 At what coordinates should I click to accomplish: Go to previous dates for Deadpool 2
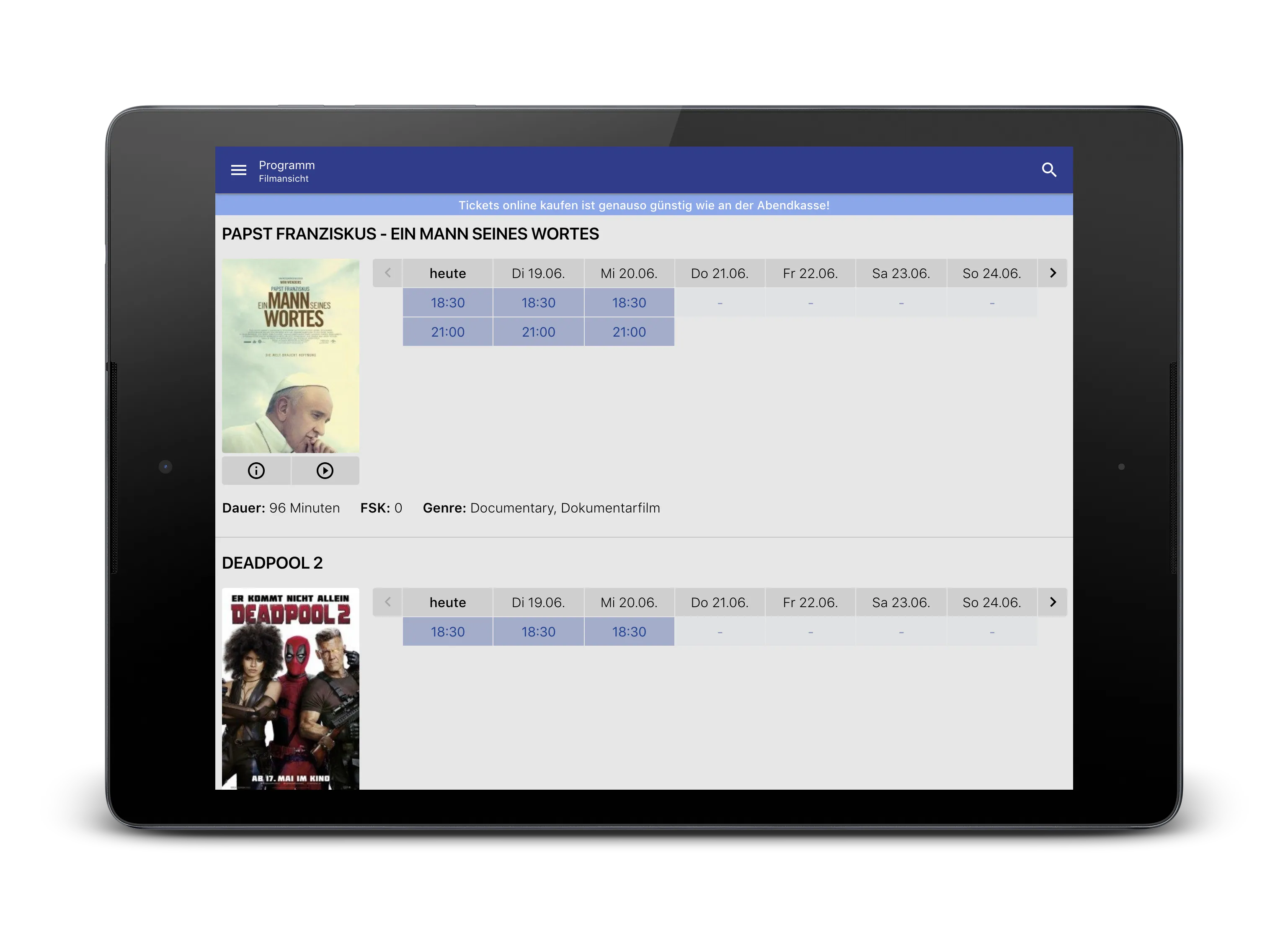[387, 603]
